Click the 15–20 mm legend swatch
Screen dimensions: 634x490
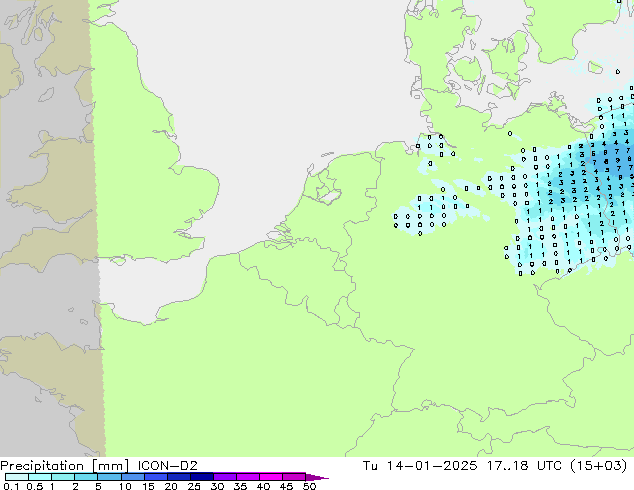pyautogui.click(x=156, y=477)
